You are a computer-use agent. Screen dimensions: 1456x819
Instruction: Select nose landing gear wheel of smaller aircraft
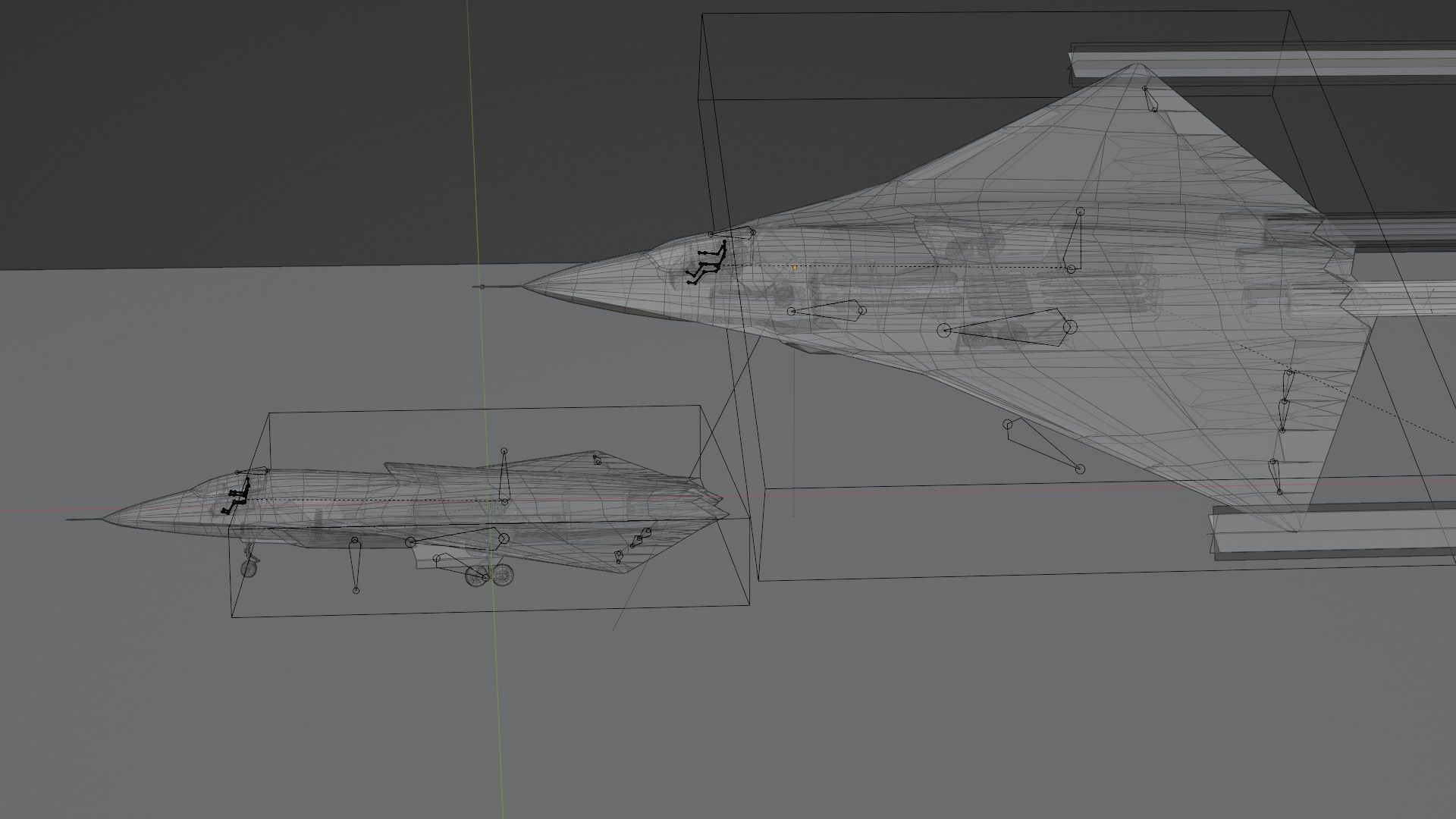click(249, 568)
